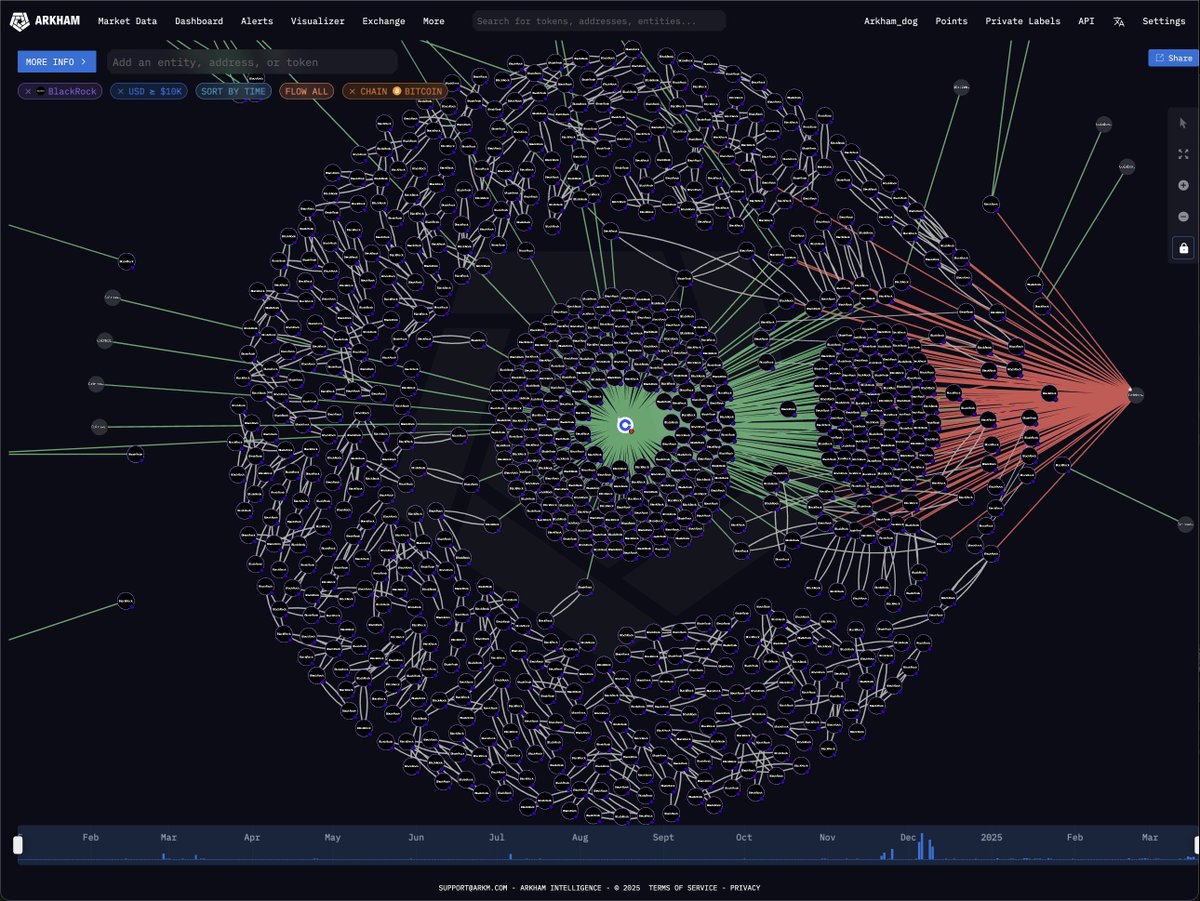Select the pointer cursor tool
This screenshot has height=901, width=1200.
(x=1183, y=123)
